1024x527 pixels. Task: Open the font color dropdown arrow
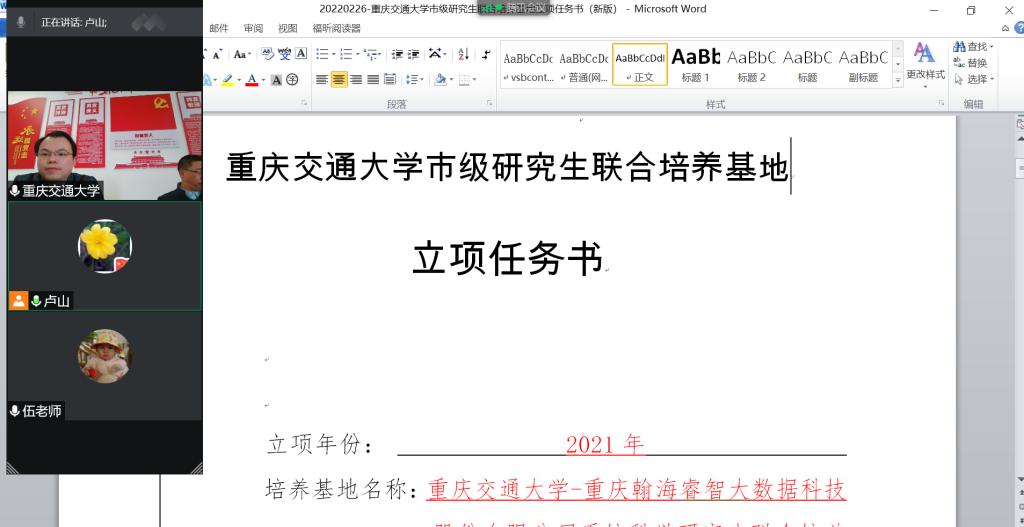point(263,80)
